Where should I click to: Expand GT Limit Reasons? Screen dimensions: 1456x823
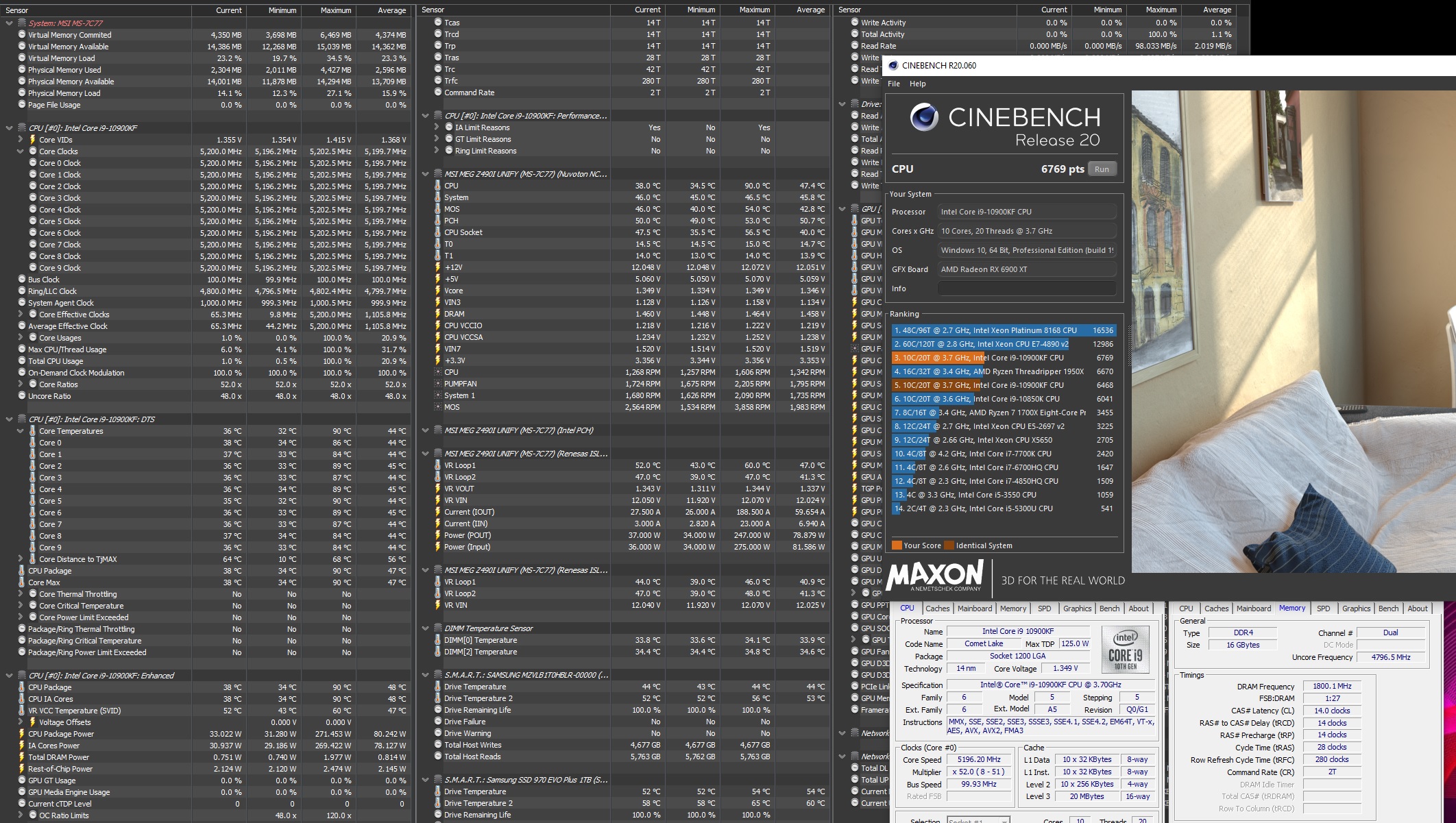pyautogui.click(x=437, y=139)
